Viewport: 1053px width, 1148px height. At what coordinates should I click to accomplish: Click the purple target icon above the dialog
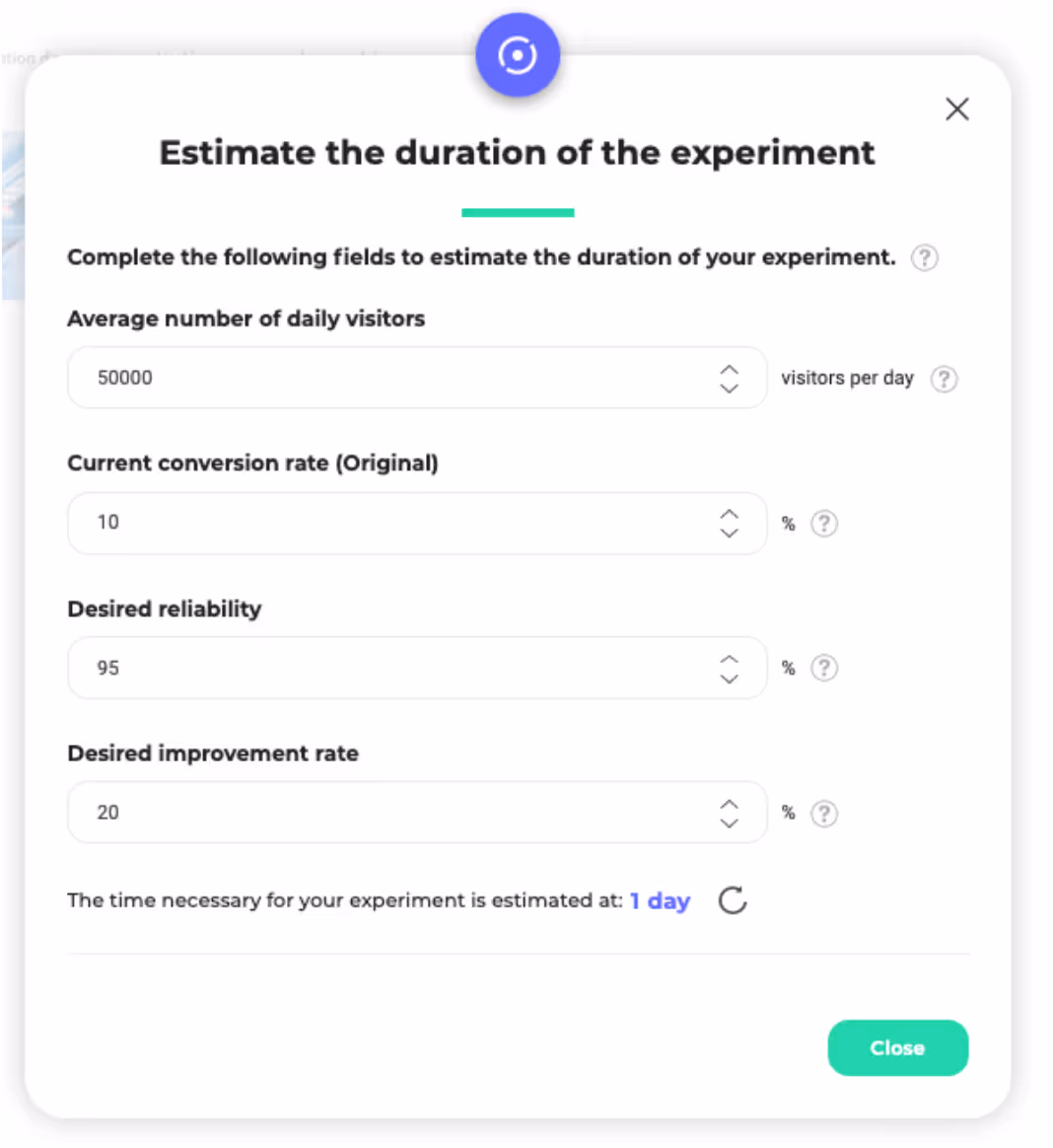517,54
